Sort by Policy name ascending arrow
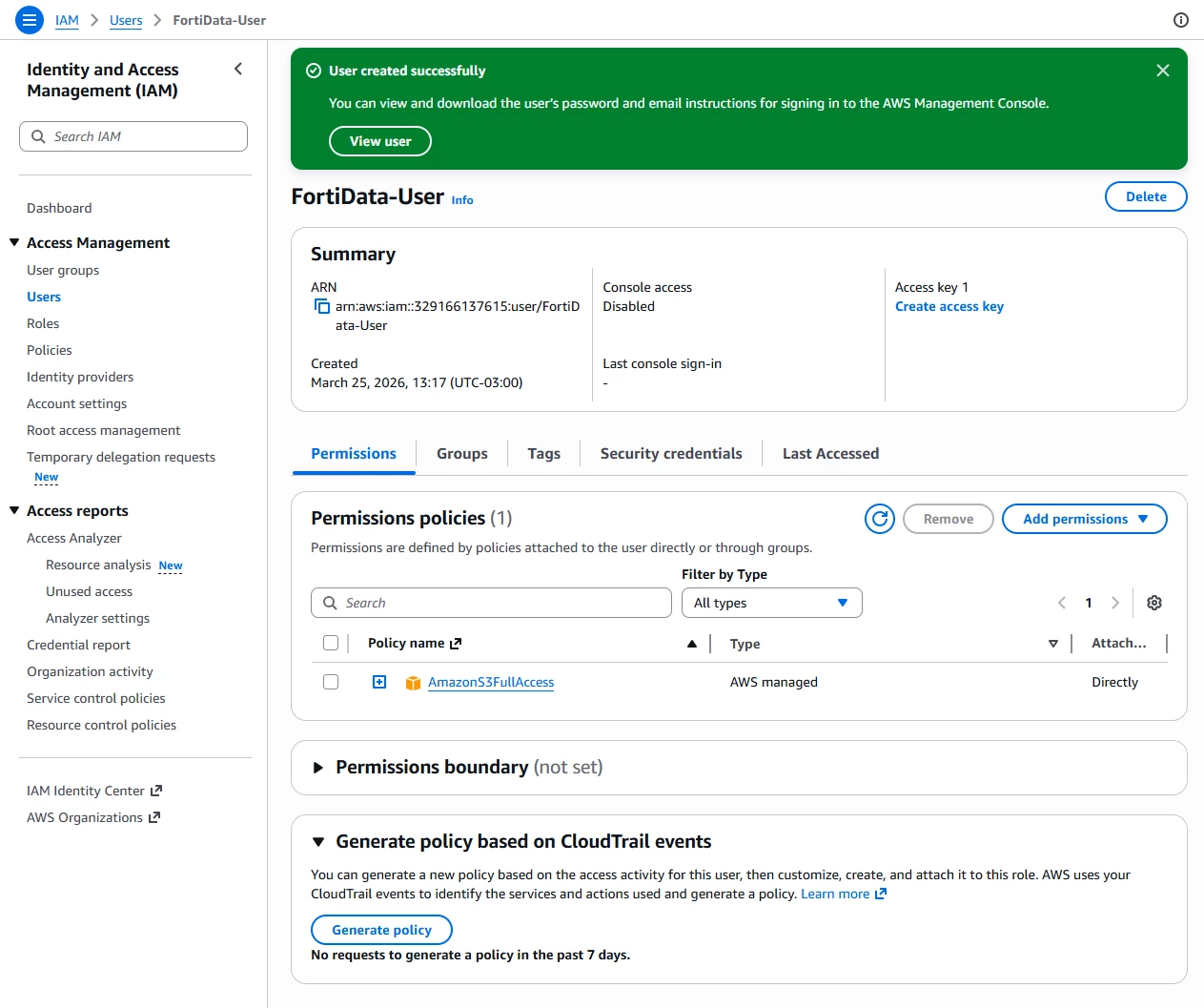Viewport: 1204px width, 1008px height. click(x=692, y=644)
